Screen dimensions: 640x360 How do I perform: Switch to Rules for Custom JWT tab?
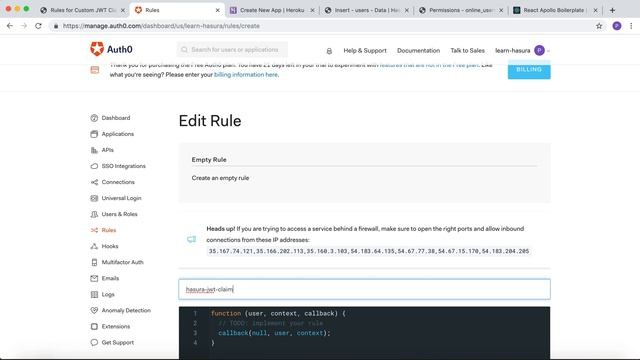[82, 10]
